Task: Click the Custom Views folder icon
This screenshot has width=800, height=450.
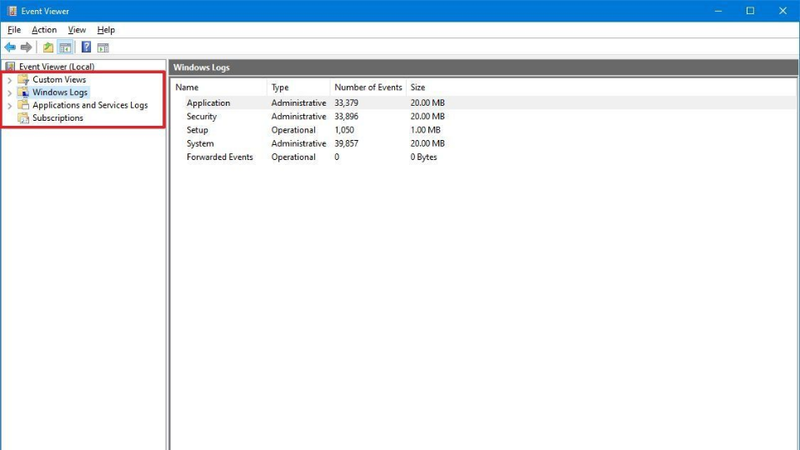Action: pyautogui.click(x=23, y=80)
